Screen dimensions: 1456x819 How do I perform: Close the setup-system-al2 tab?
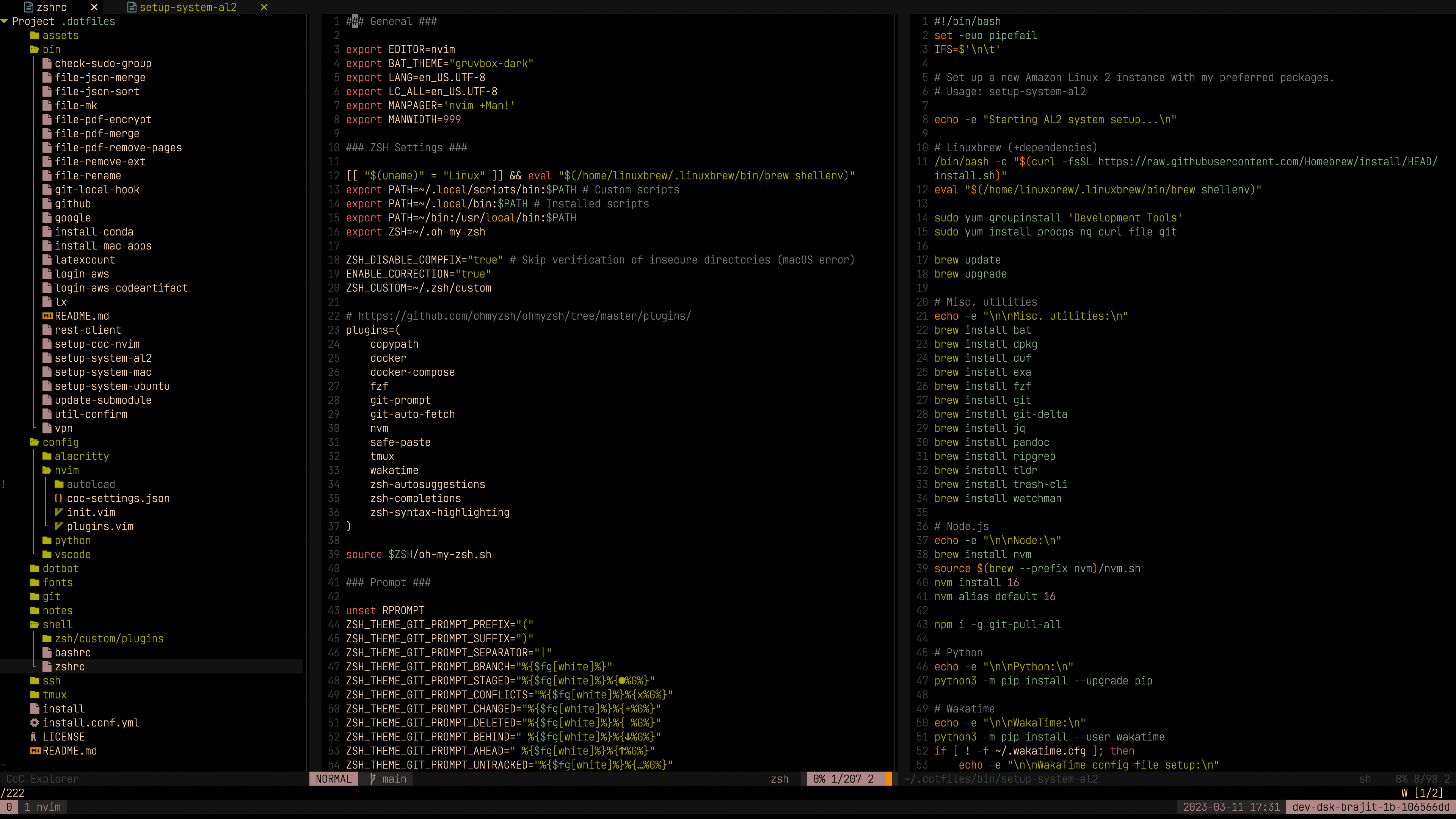click(264, 7)
